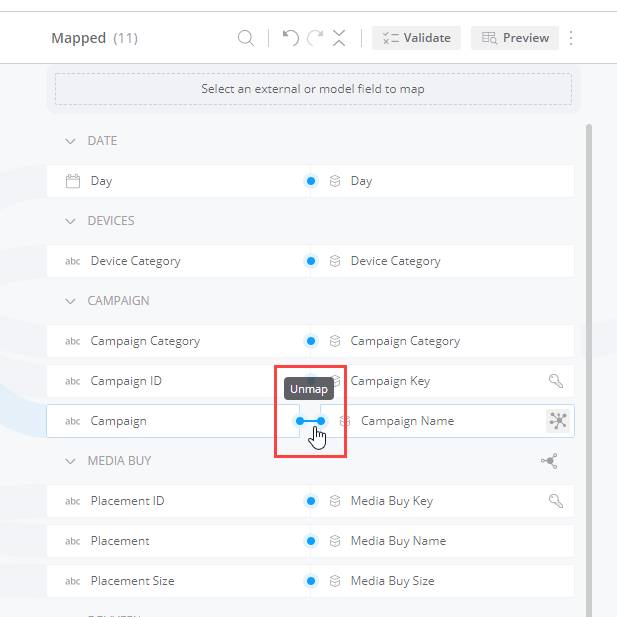This screenshot has height=617, width=617.
Task: Click the mapping dot on the Placement row
Action: [311, 541]
